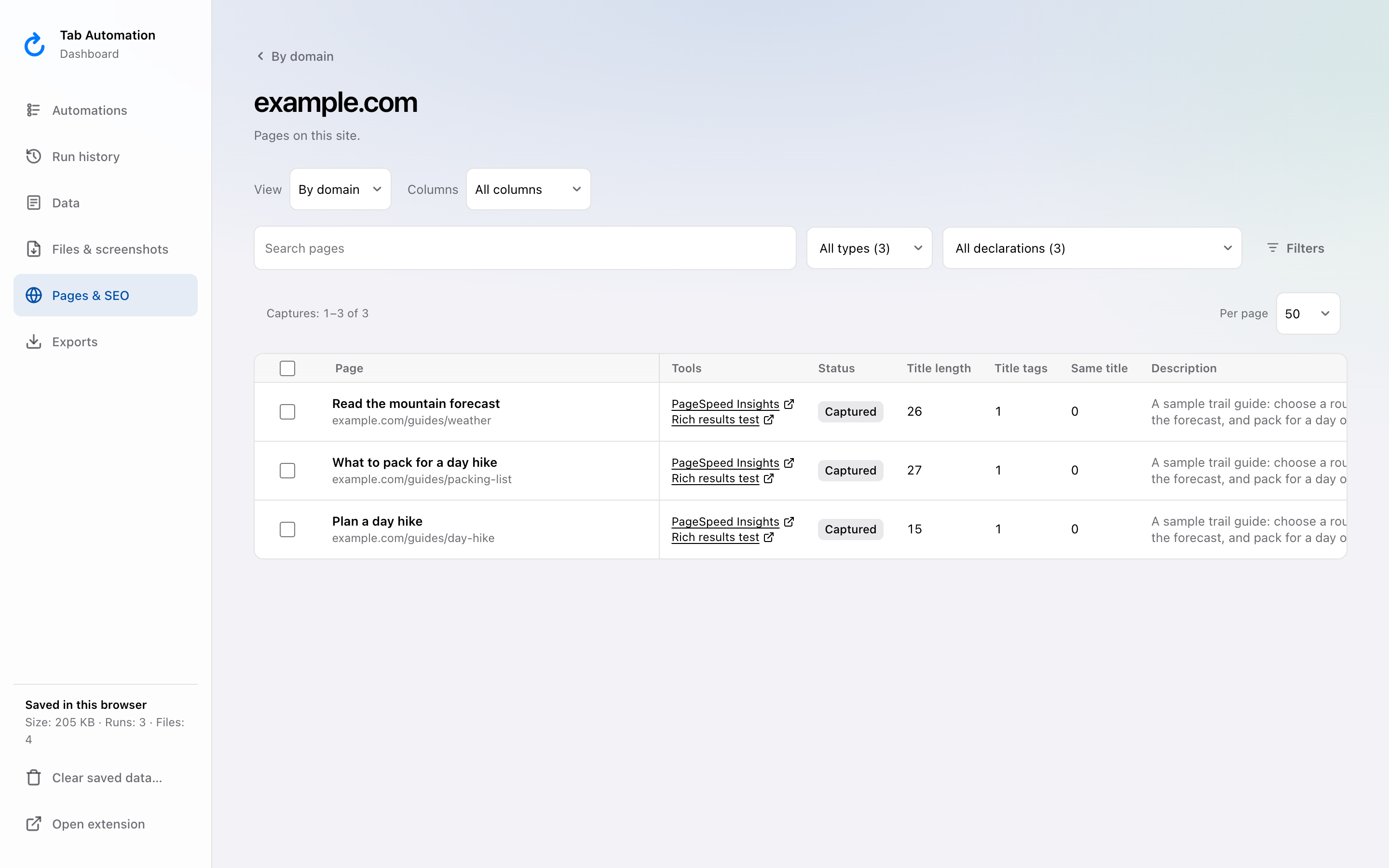Viewport: 1389px width, 868px height.
Task: Open Files & screenshots section
Action: click(x=106, y=248)
